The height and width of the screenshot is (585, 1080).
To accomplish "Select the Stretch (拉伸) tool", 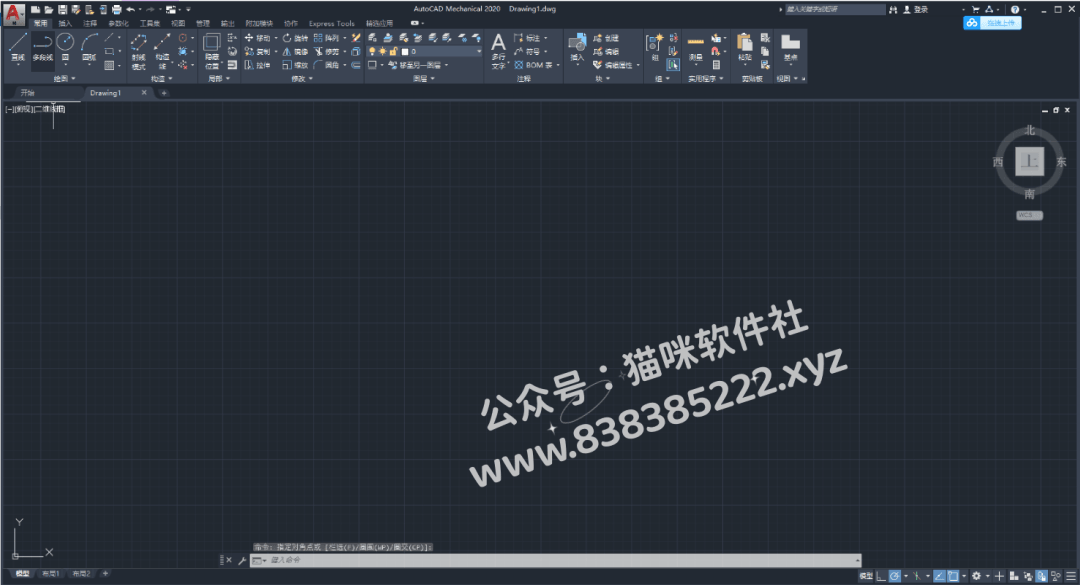I will coord(257,65).
